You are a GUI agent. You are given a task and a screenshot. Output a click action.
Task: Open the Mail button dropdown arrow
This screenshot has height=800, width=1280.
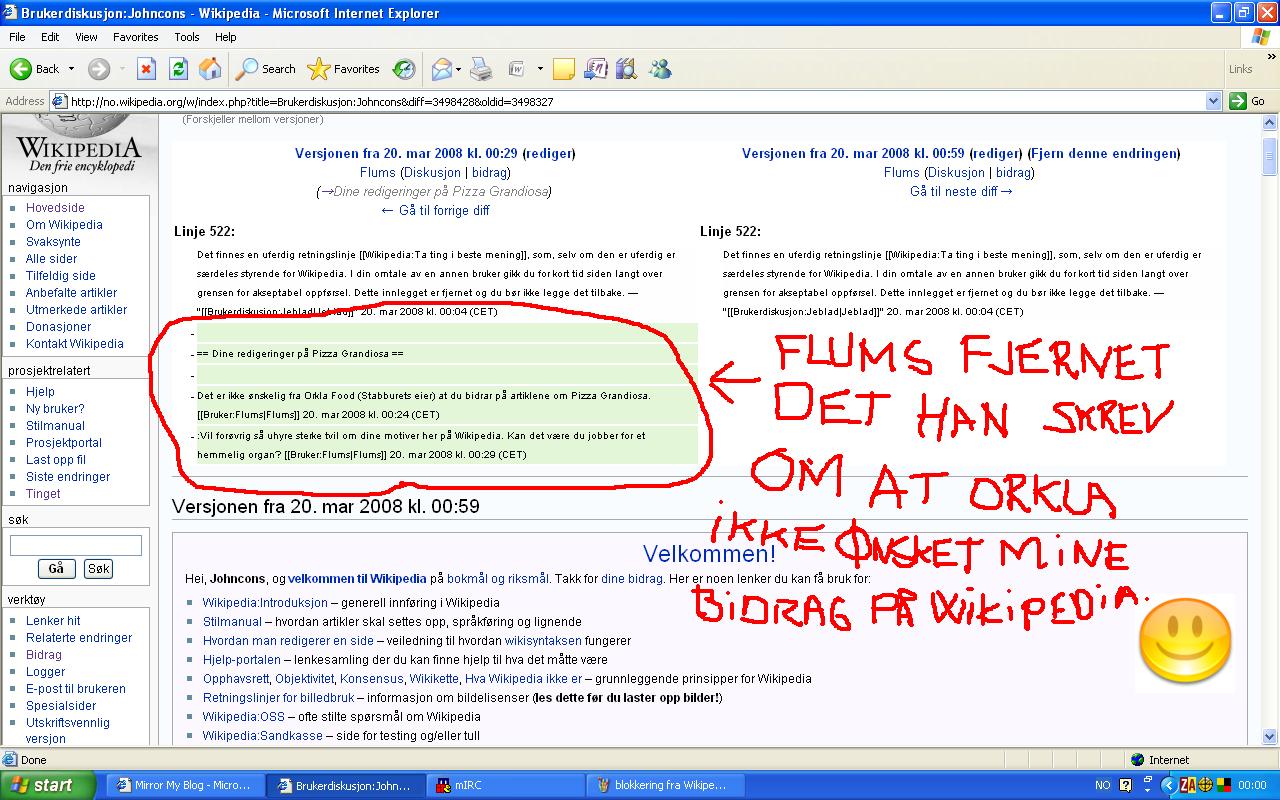(x=458, y=69)
